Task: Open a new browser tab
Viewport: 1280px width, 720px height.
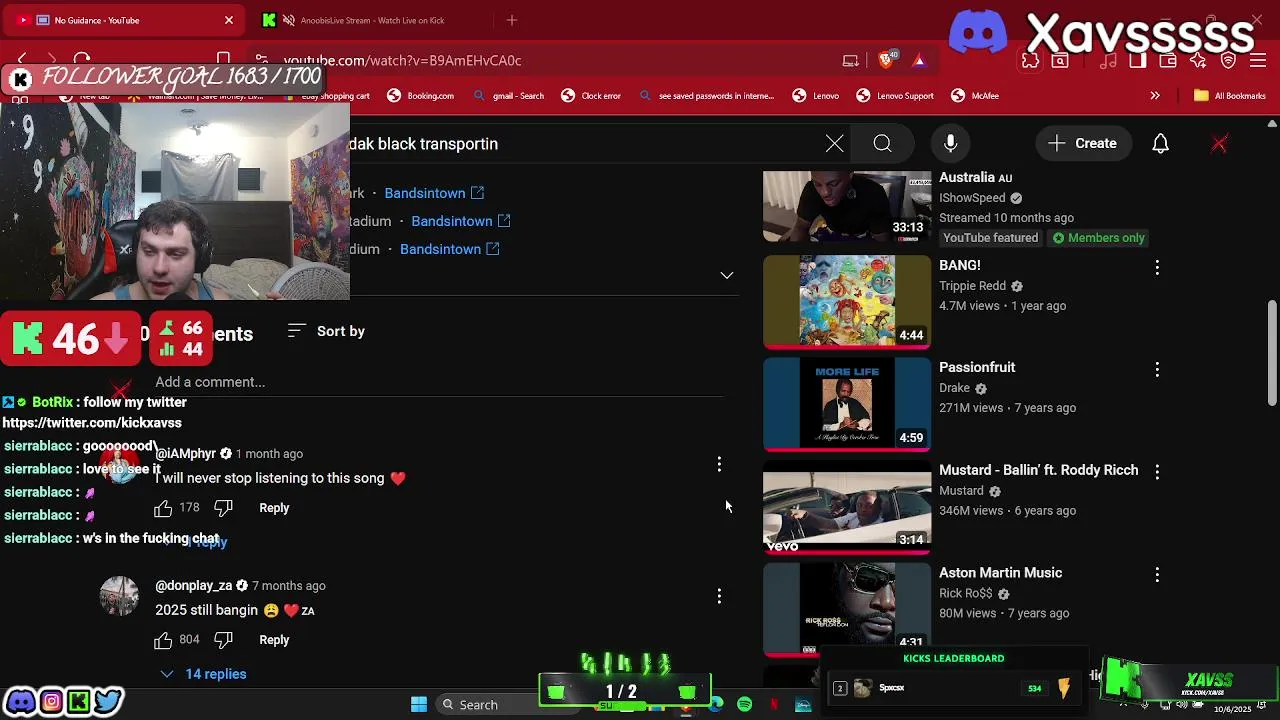Action: coord(512,20)
